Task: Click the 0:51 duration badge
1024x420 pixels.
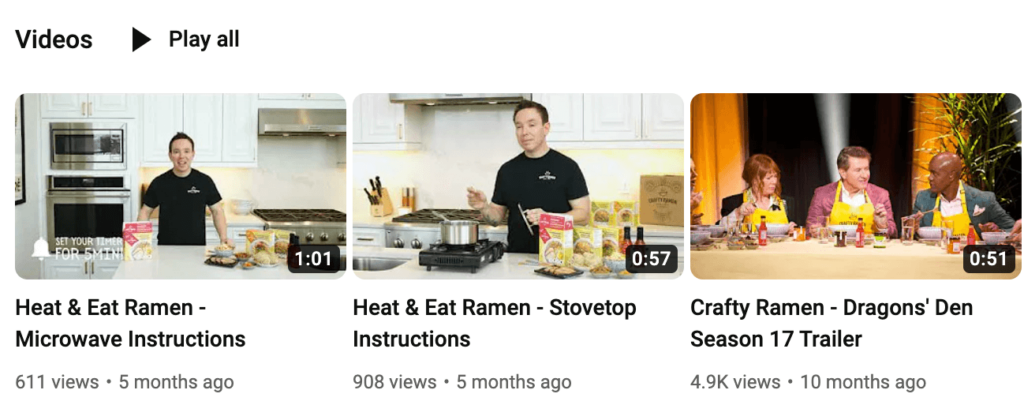Action: tap(989, 259)
